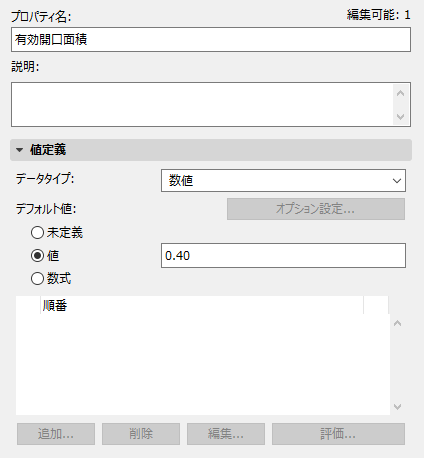Click the 値定義 section header
424x458 pixels.
click(x=211, y=150)
